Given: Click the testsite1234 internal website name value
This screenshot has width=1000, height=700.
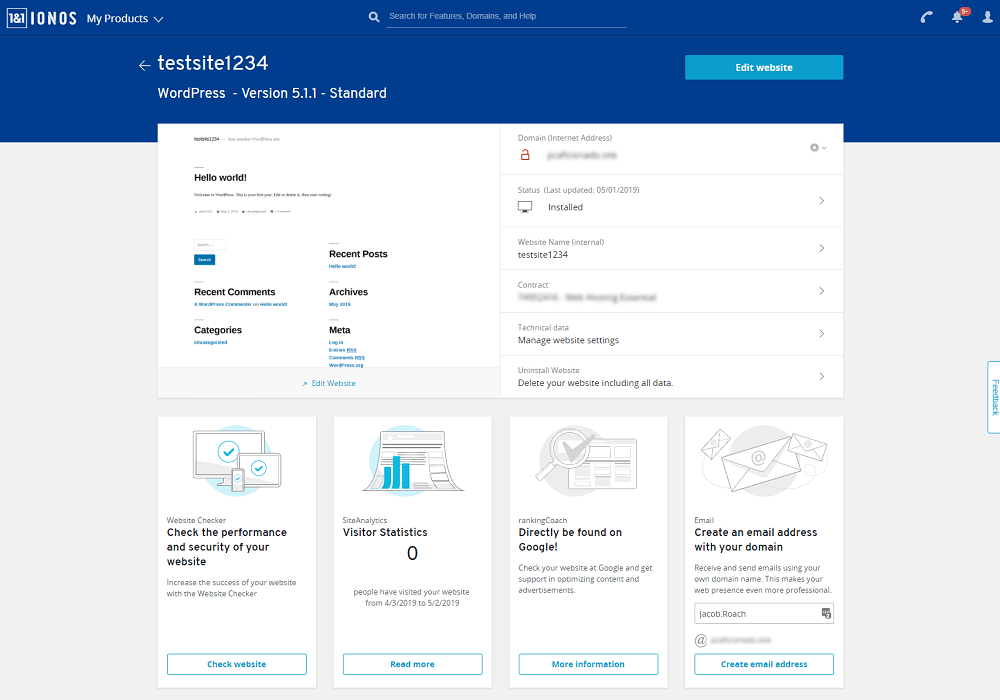Looking at the screenshot, I should (543, 254).
